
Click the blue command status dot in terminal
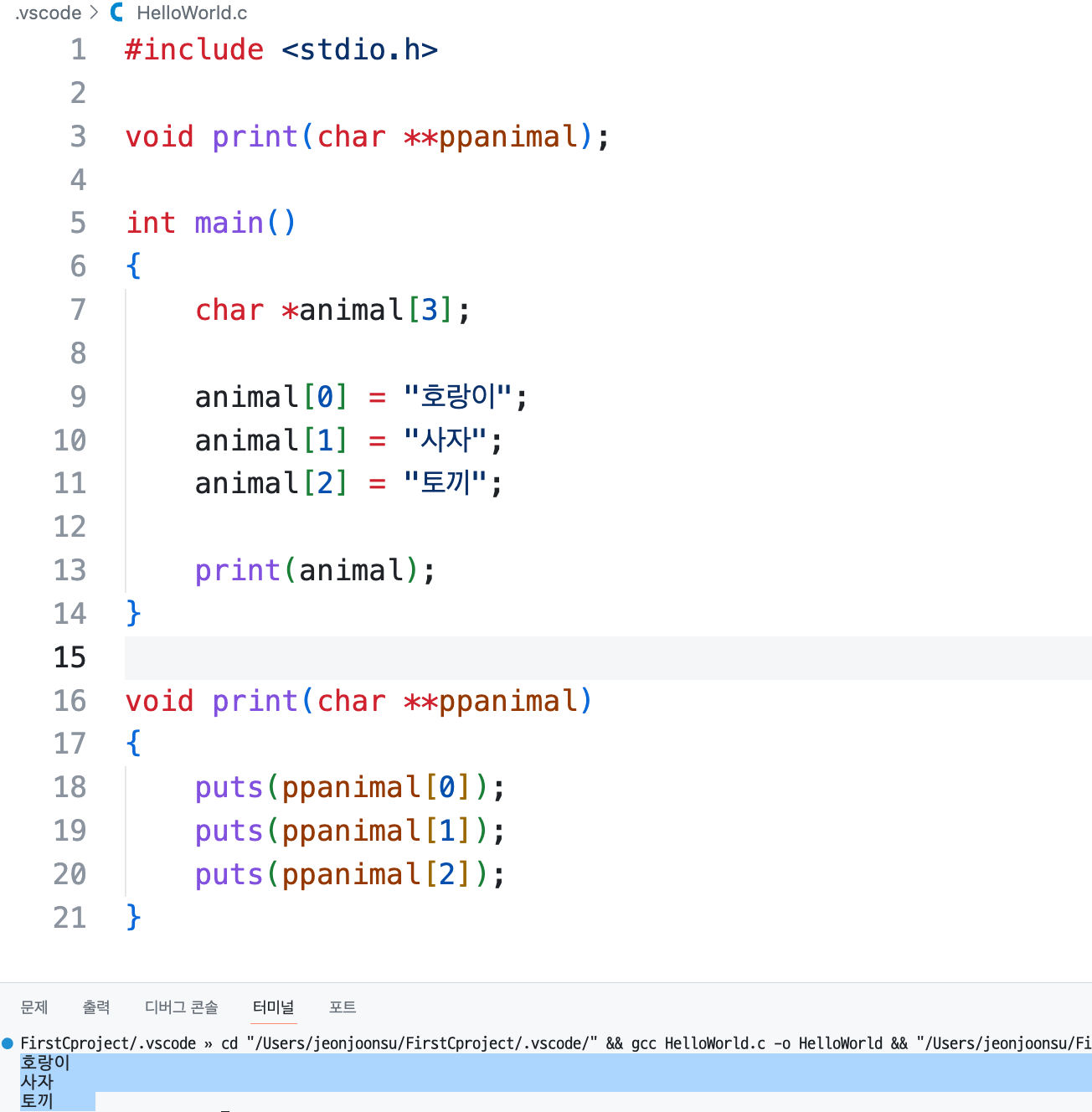pos(8,1043)
